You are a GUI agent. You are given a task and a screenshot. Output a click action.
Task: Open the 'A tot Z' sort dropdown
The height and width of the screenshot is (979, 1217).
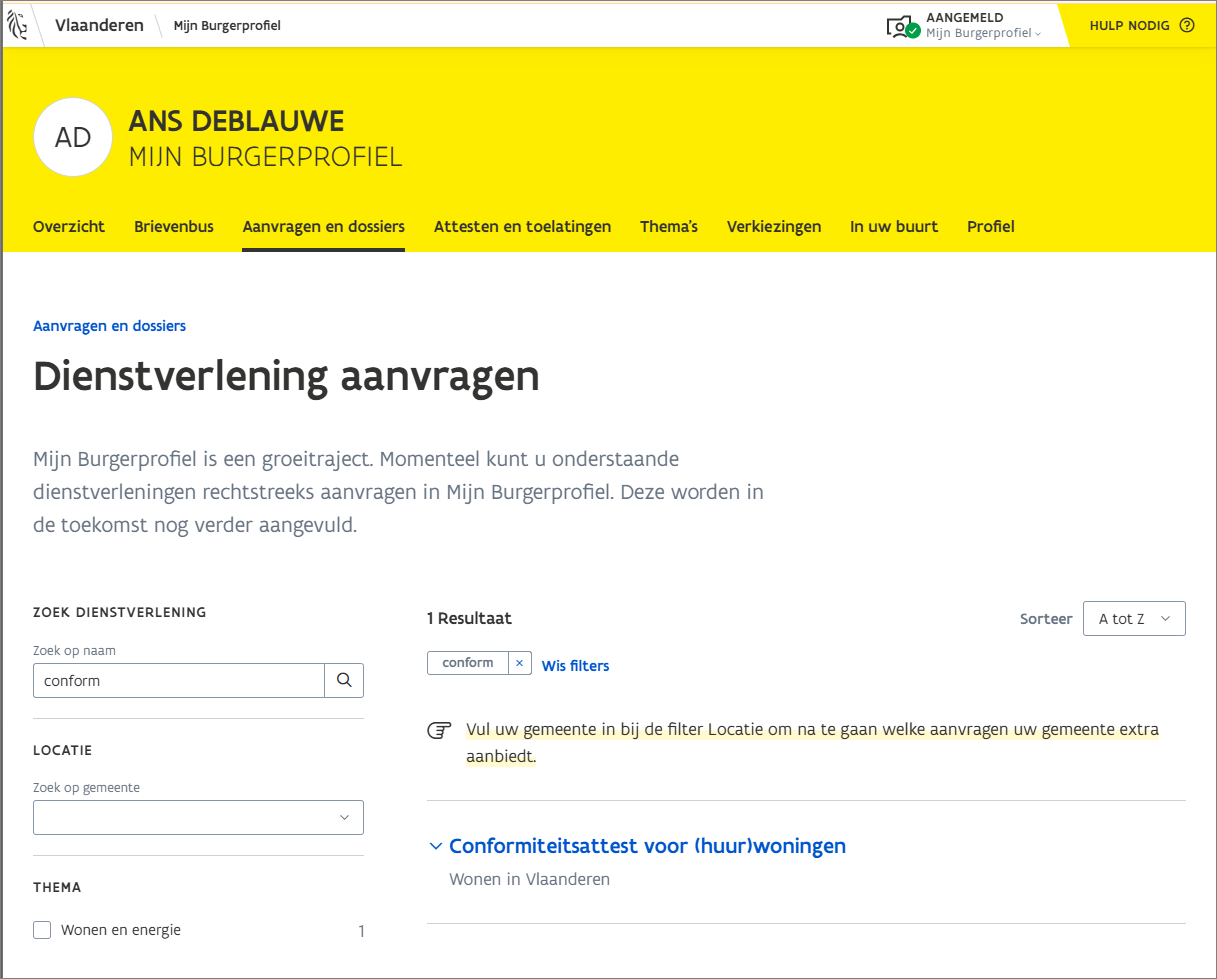point(1133,618)
